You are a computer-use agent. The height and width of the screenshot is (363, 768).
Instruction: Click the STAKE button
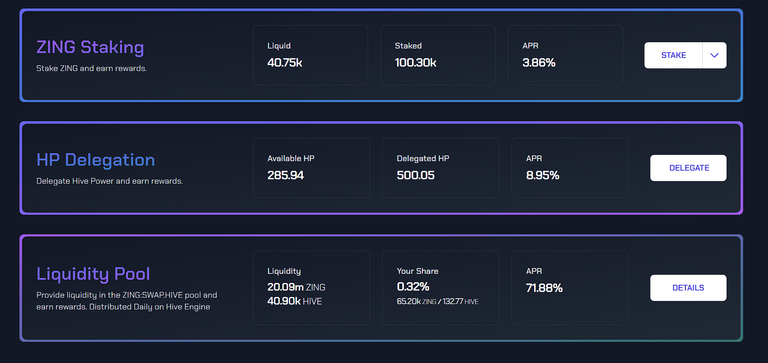(x=673, y=55)
